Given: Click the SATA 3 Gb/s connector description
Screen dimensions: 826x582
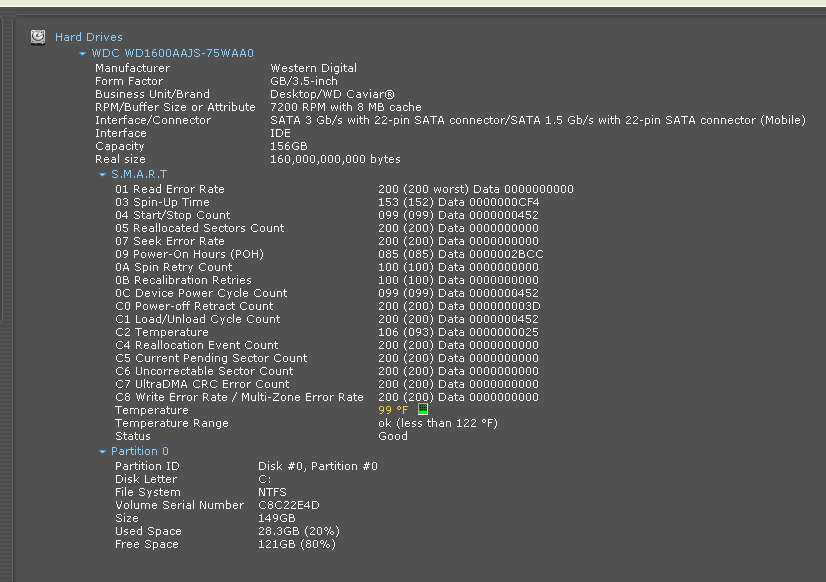Looking at the screenshot, I should (x=538, y=120).
